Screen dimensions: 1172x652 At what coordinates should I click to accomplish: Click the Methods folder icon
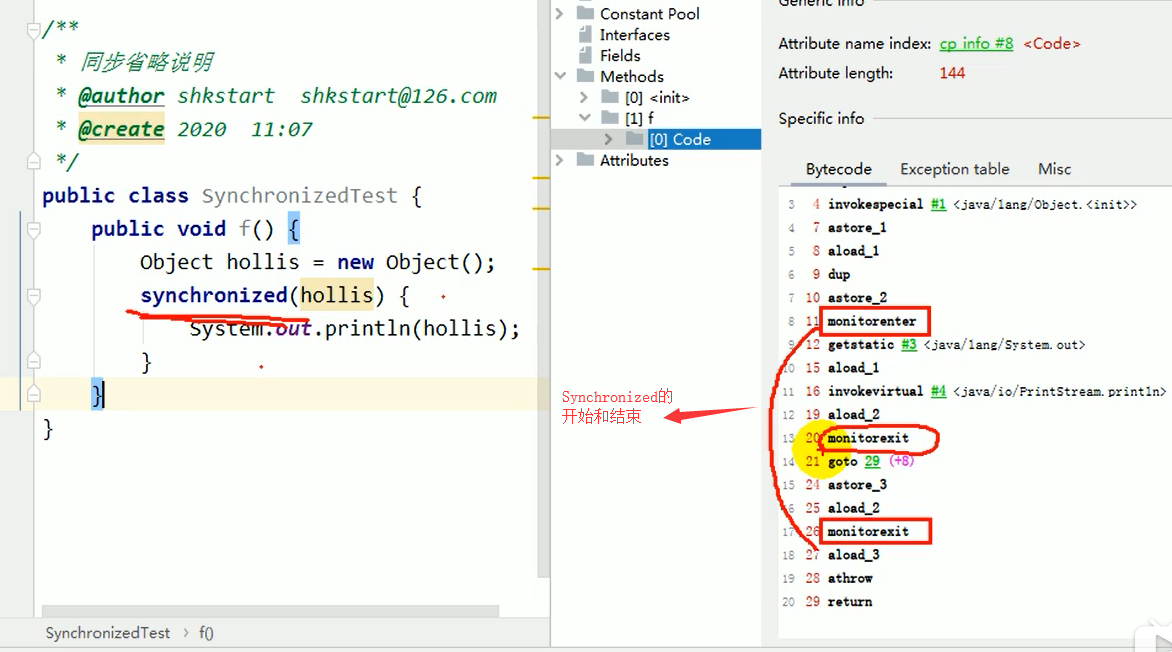coord(586,76)
